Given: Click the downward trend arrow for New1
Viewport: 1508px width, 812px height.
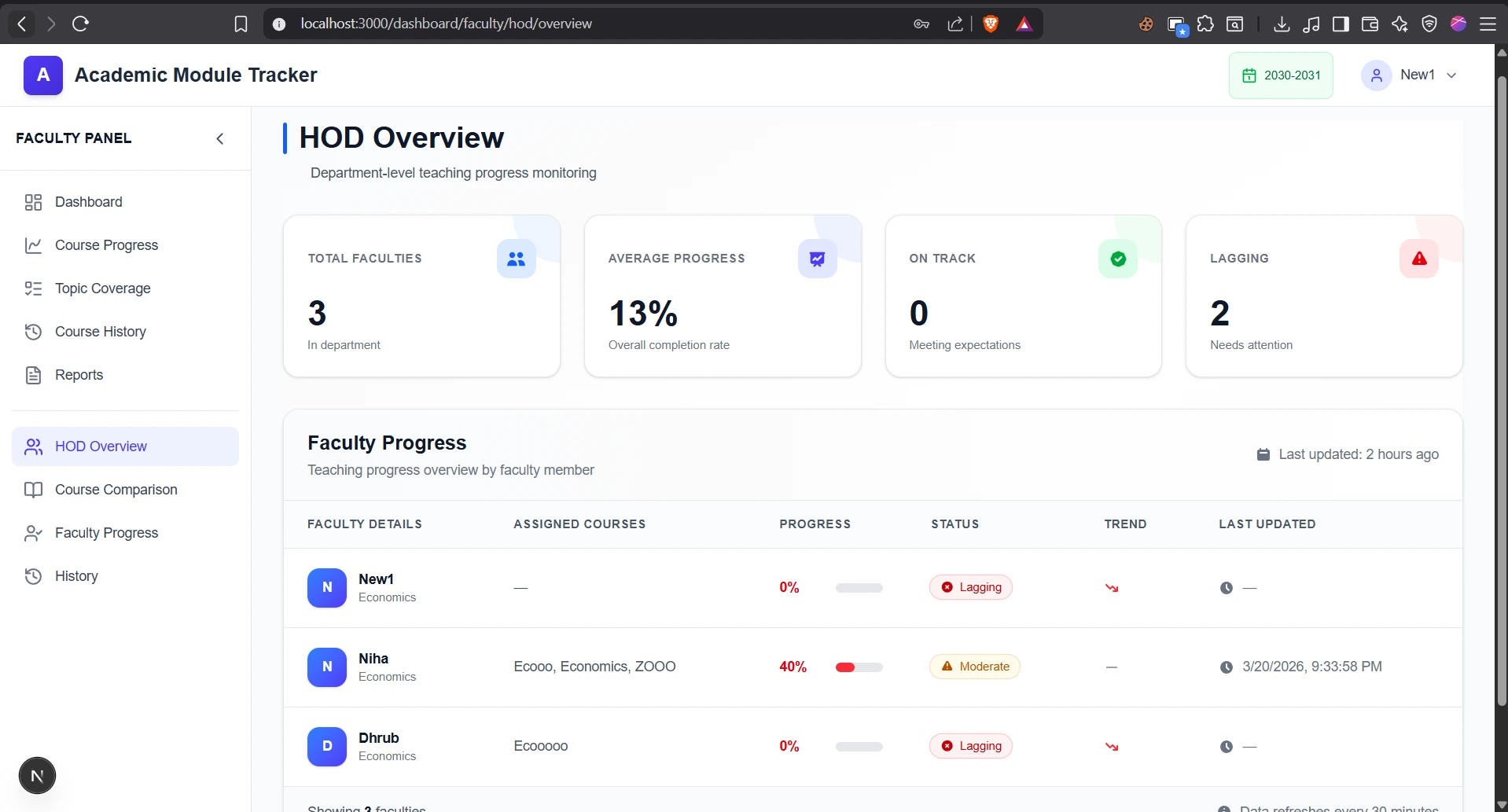Looking at the screenshot, I should click(1112, 588).
